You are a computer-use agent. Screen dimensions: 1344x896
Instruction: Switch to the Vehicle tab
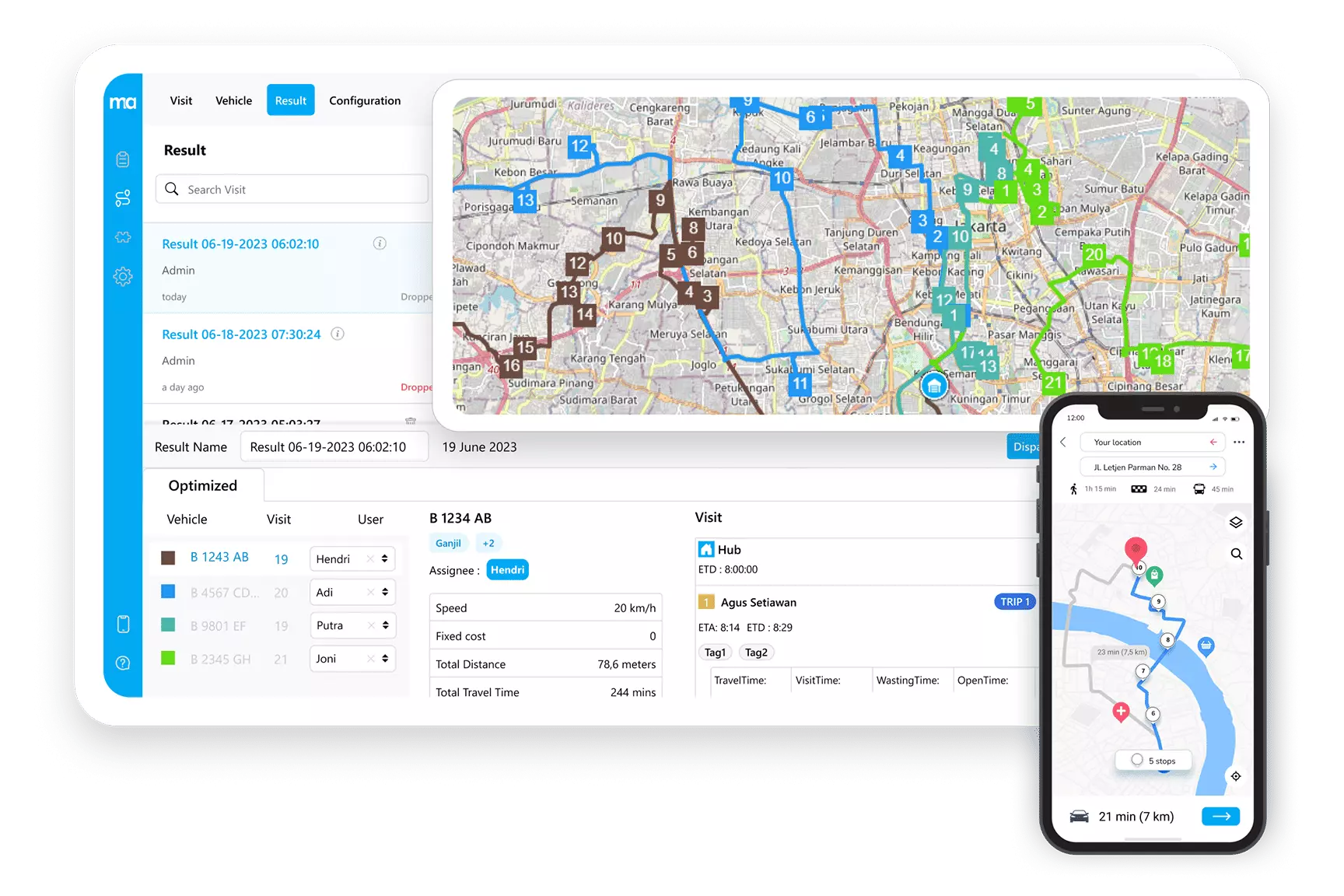click(x=233, y=100)
